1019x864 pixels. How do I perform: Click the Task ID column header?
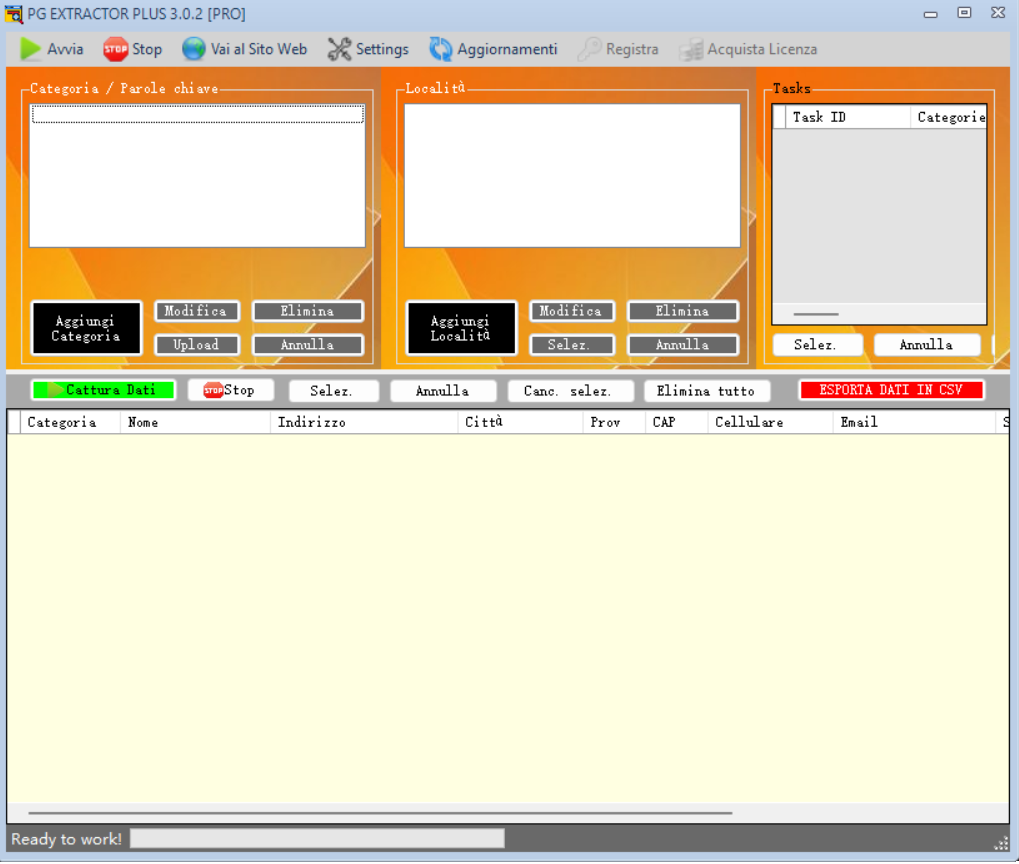[x=819, y=117]
